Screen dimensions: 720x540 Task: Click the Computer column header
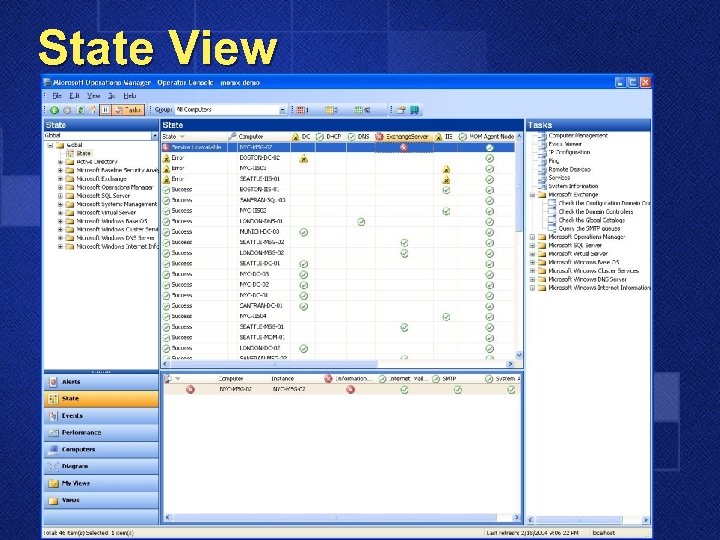(x=259, y=137)
